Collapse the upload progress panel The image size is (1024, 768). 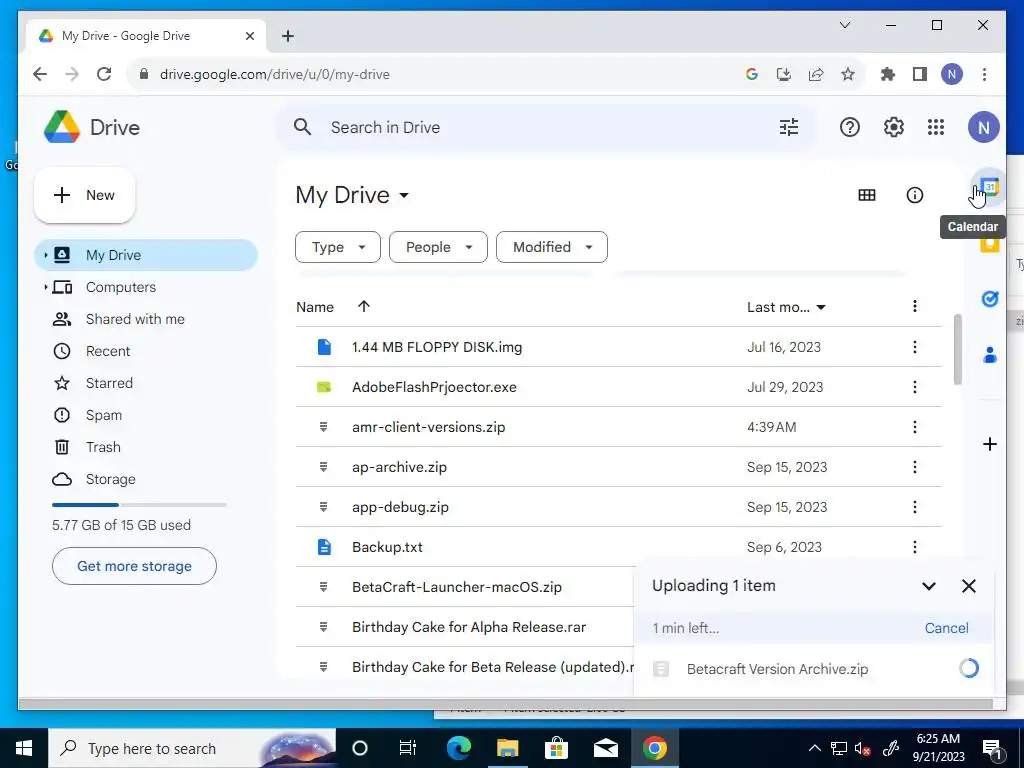[x=928, y=586]
